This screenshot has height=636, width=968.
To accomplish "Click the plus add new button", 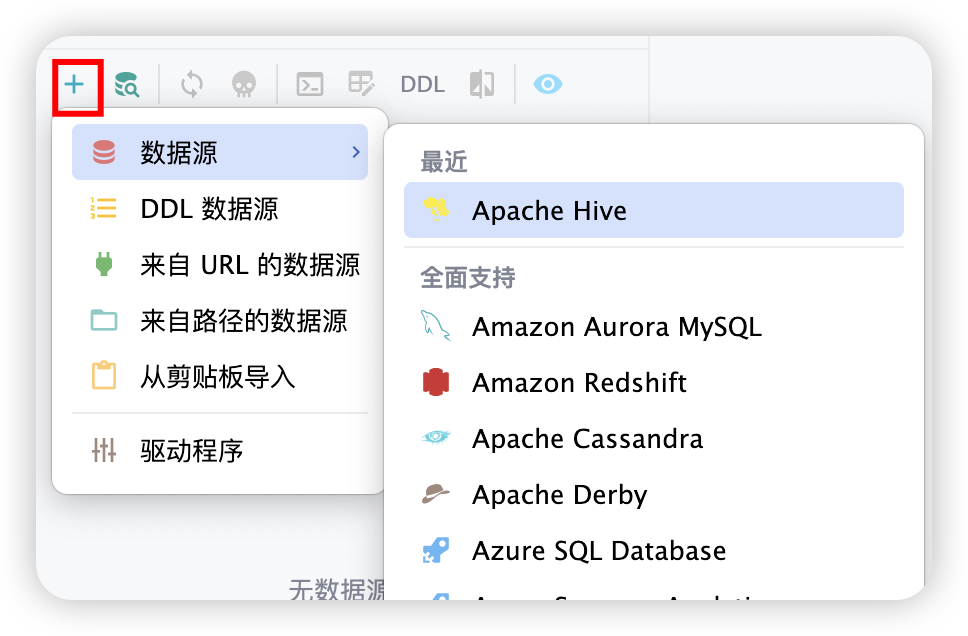I will 74,84.
